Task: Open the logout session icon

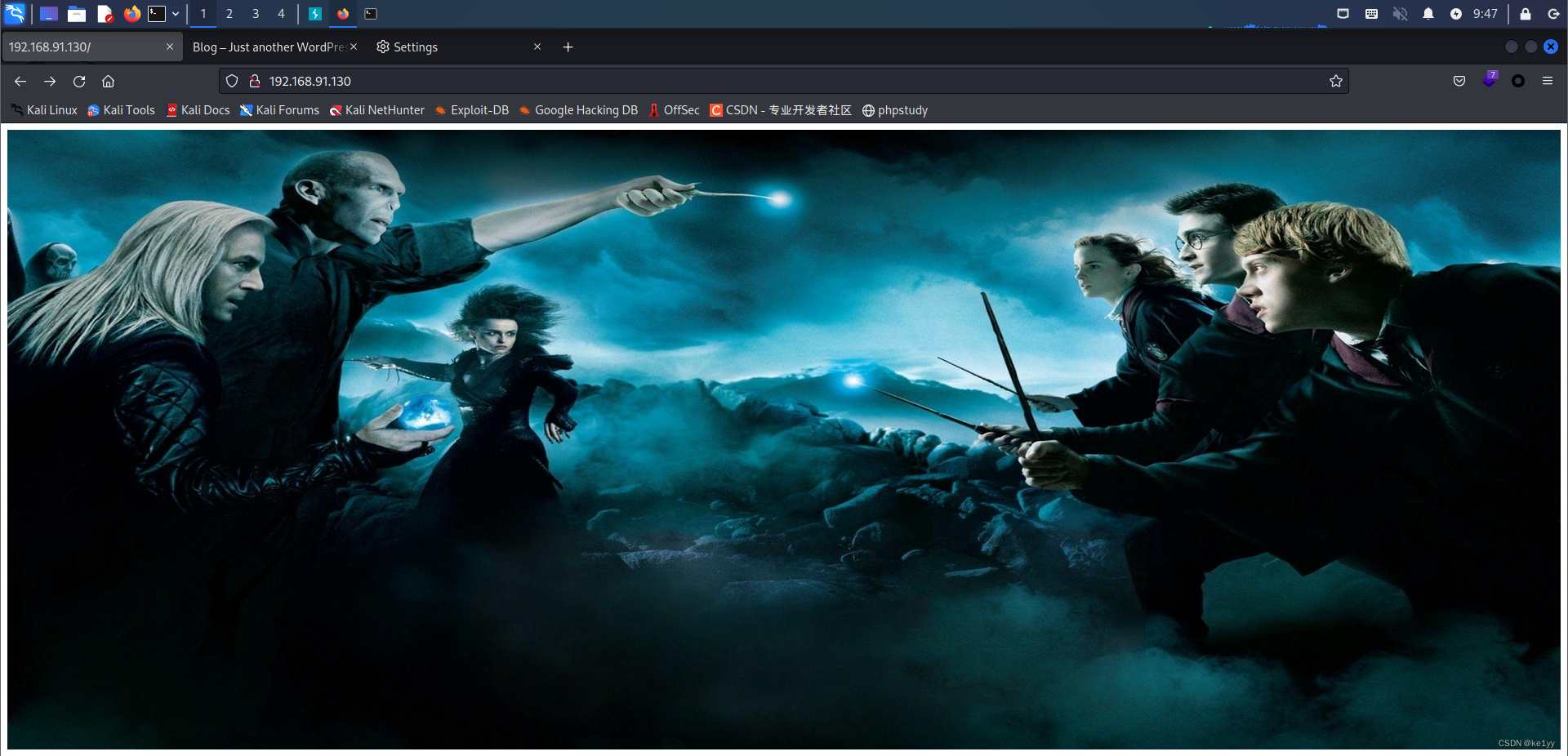Action: (x=1553, y=14)
